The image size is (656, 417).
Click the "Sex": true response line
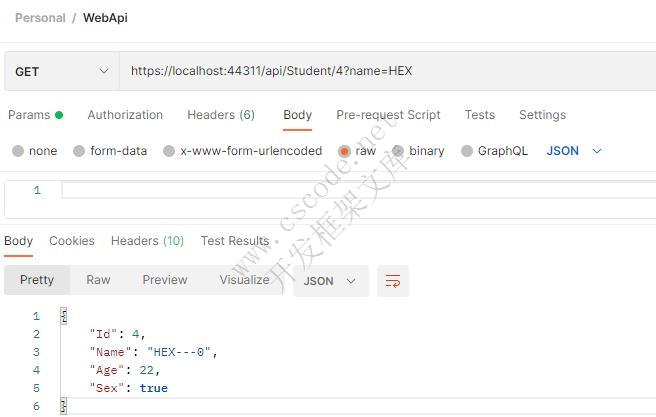(x=128, y=388)
